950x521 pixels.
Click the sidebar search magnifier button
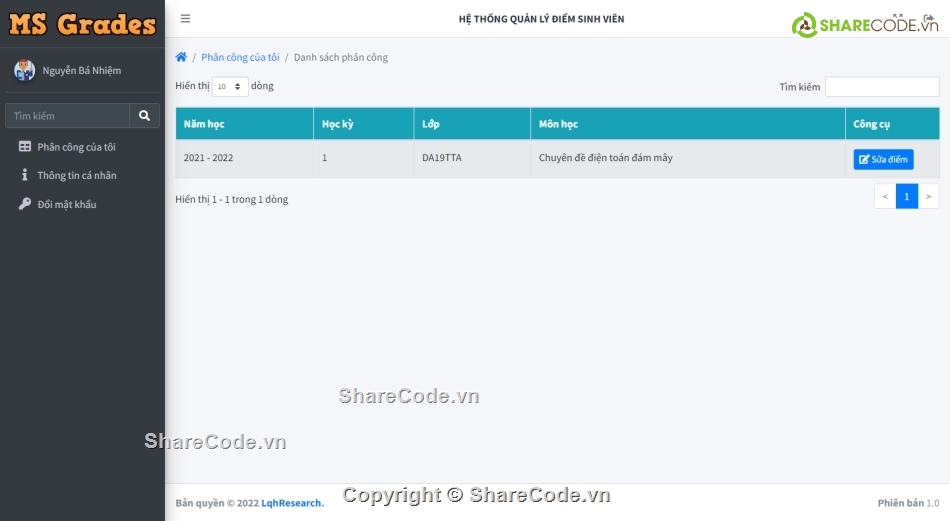[144, 116]
